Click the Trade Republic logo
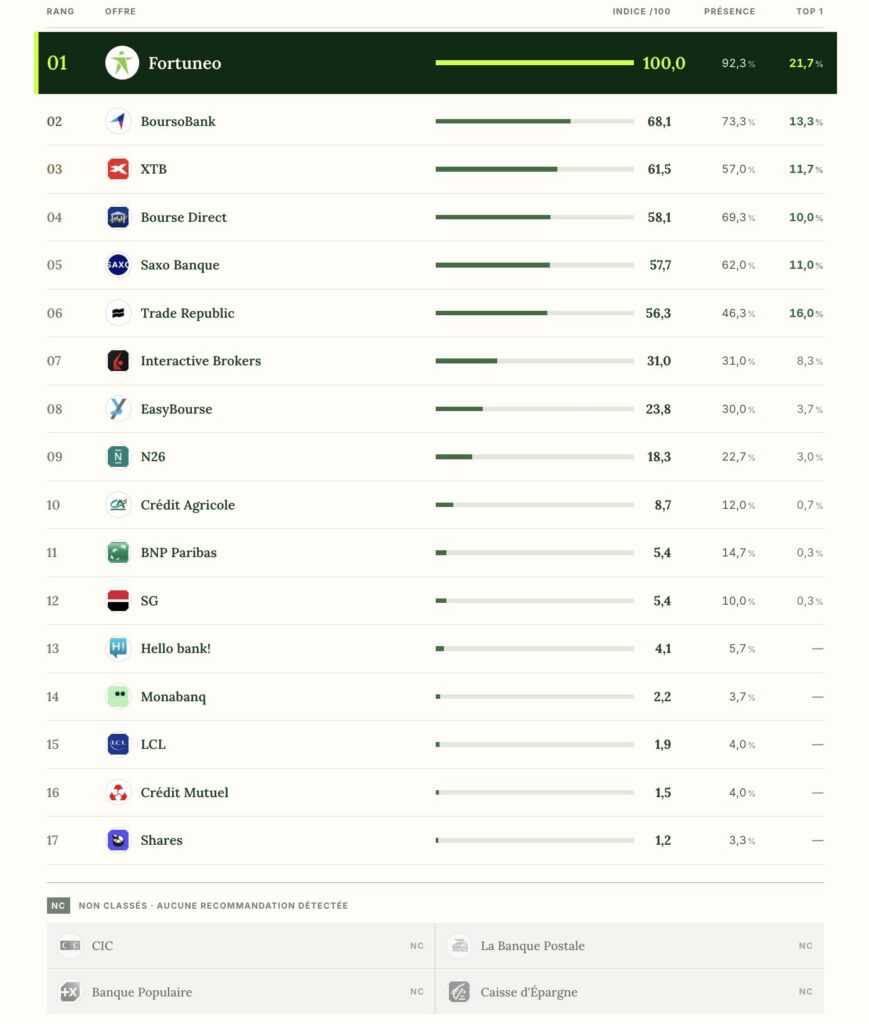869x1024 pixels. pos(118,313)
